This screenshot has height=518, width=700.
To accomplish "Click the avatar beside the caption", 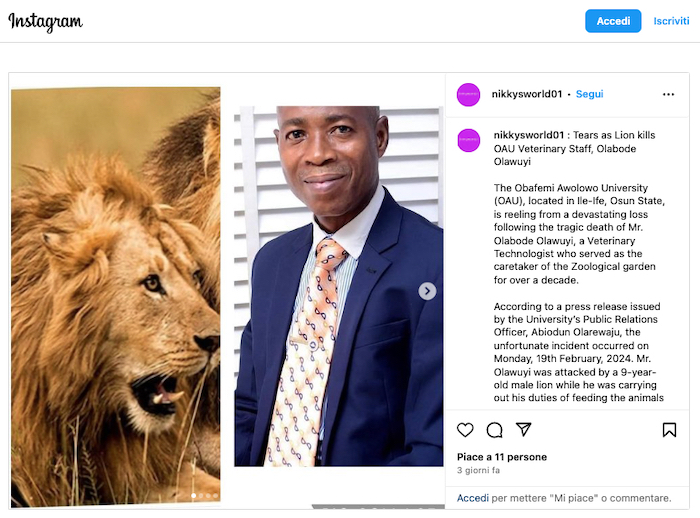I will click(468, 140).
